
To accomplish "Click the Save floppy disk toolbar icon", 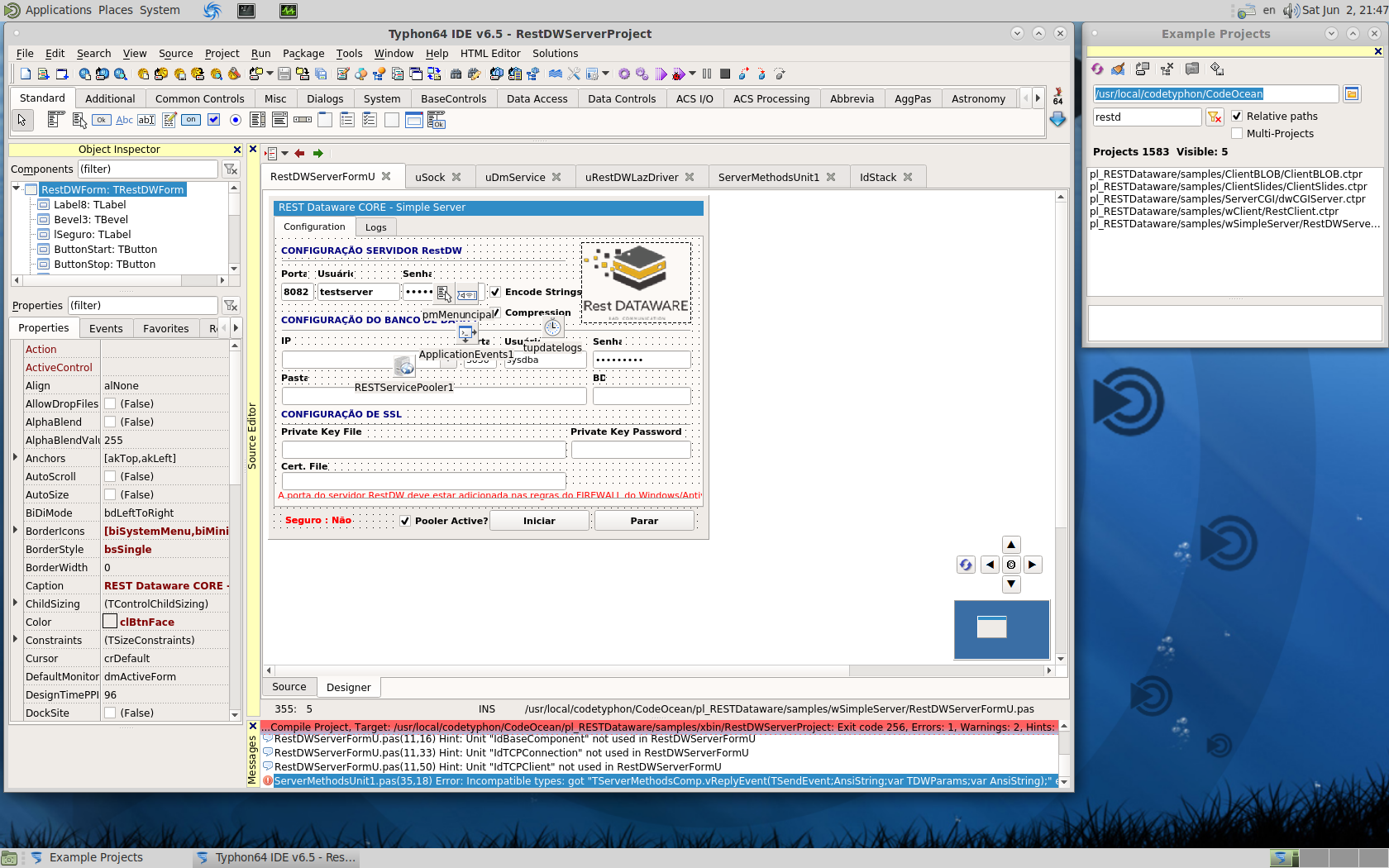I will 284,74.
